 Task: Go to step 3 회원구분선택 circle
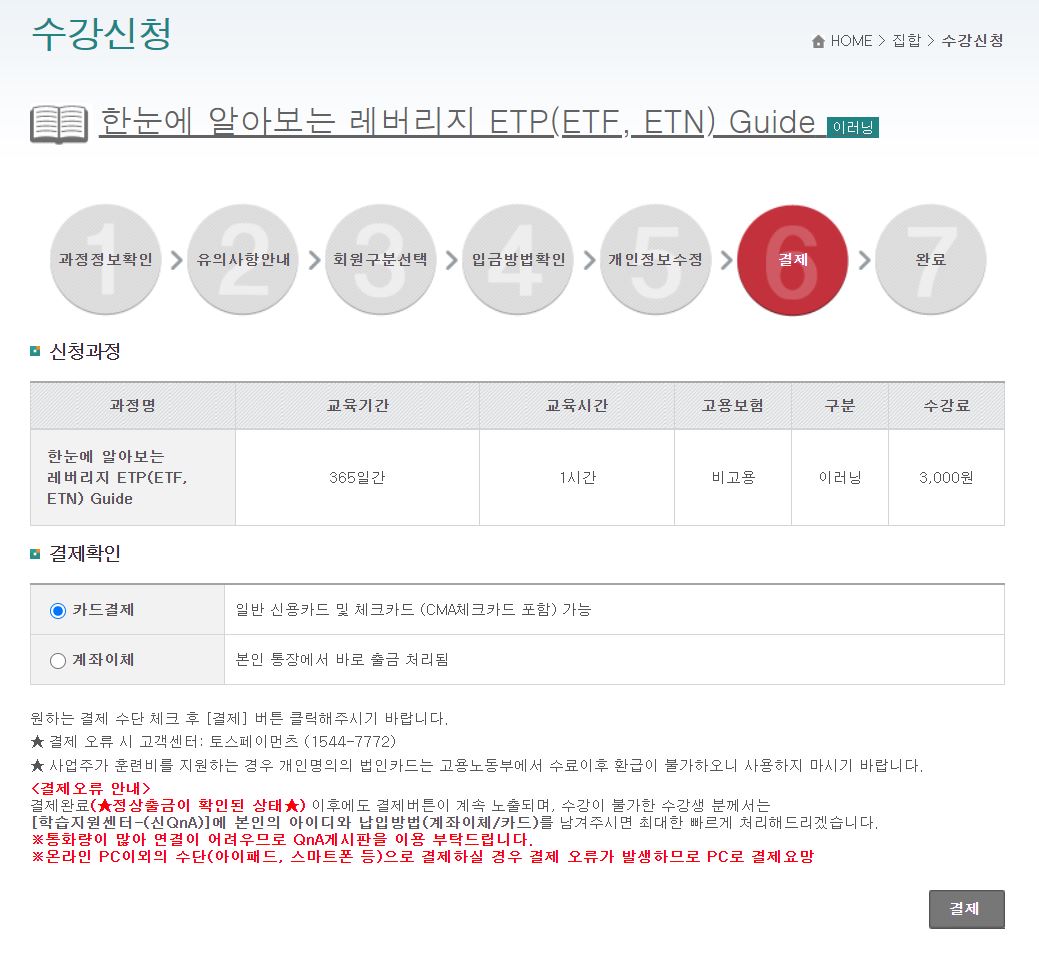[380, 259]
